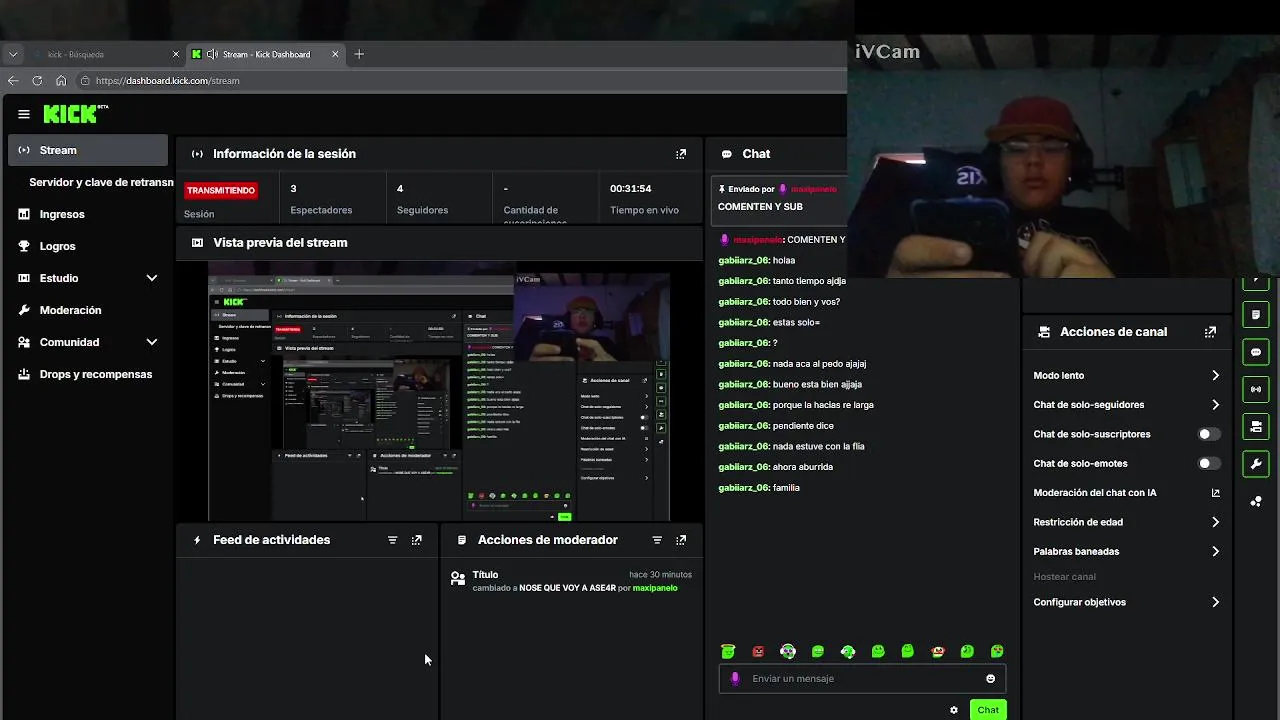Insert the green emote with white headphones
The height and width of the screenshot is (720, 1280).
(x=848, y=652)
